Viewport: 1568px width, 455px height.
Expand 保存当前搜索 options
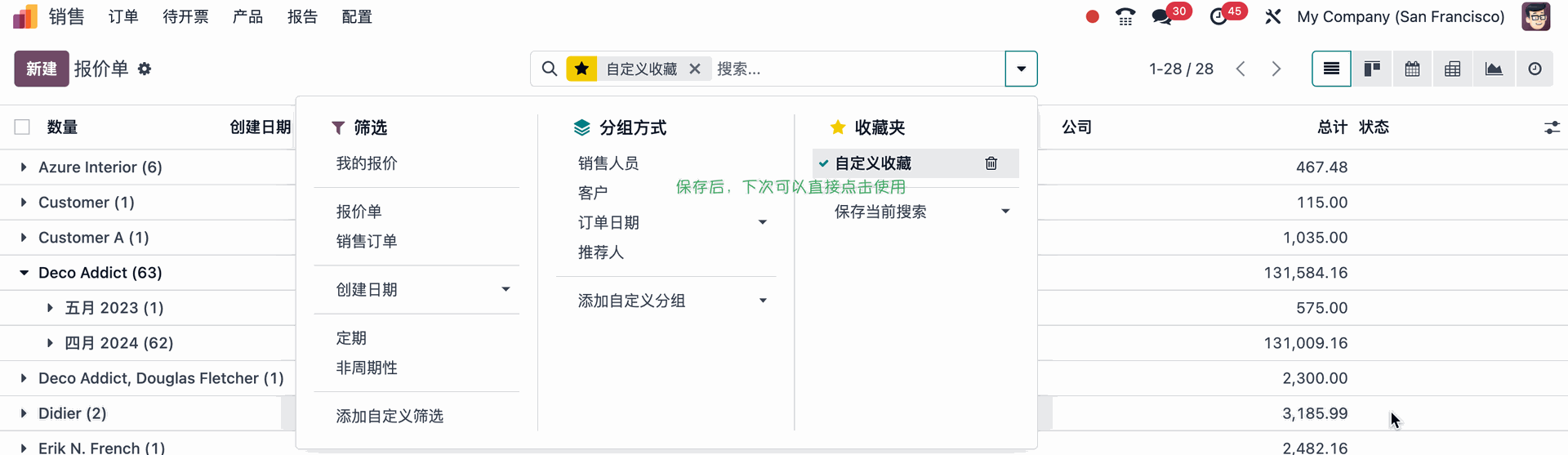coord(1005,212)
